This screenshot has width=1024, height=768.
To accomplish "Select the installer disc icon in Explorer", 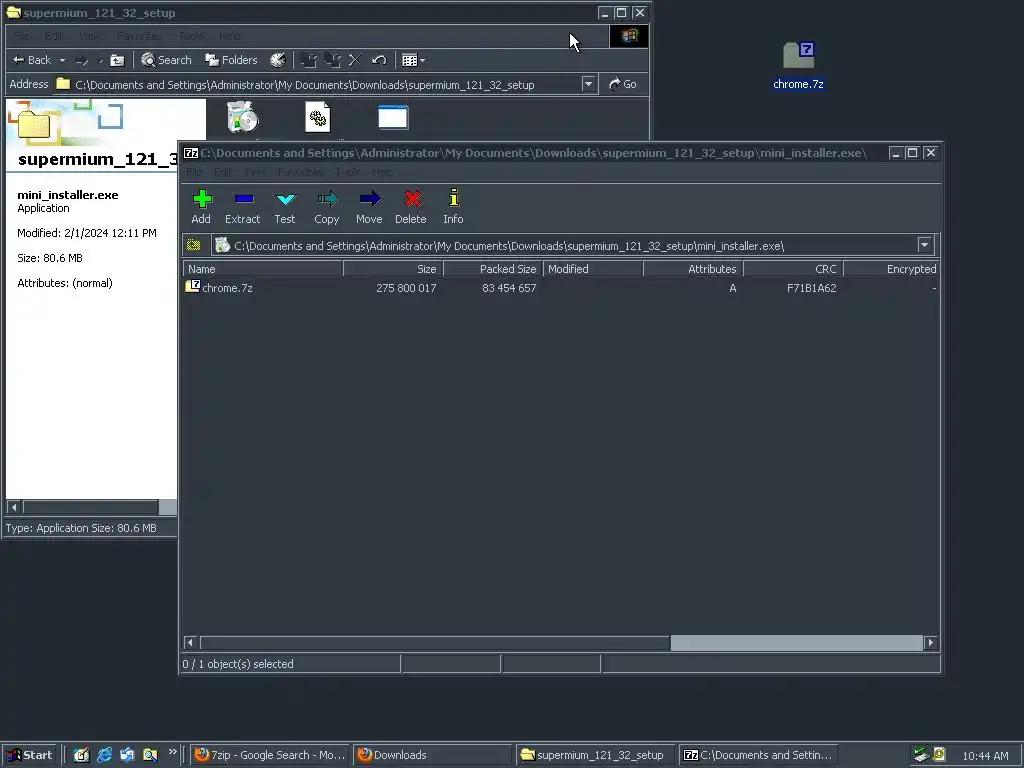I will pyautogui.click(x=242, y=118).
